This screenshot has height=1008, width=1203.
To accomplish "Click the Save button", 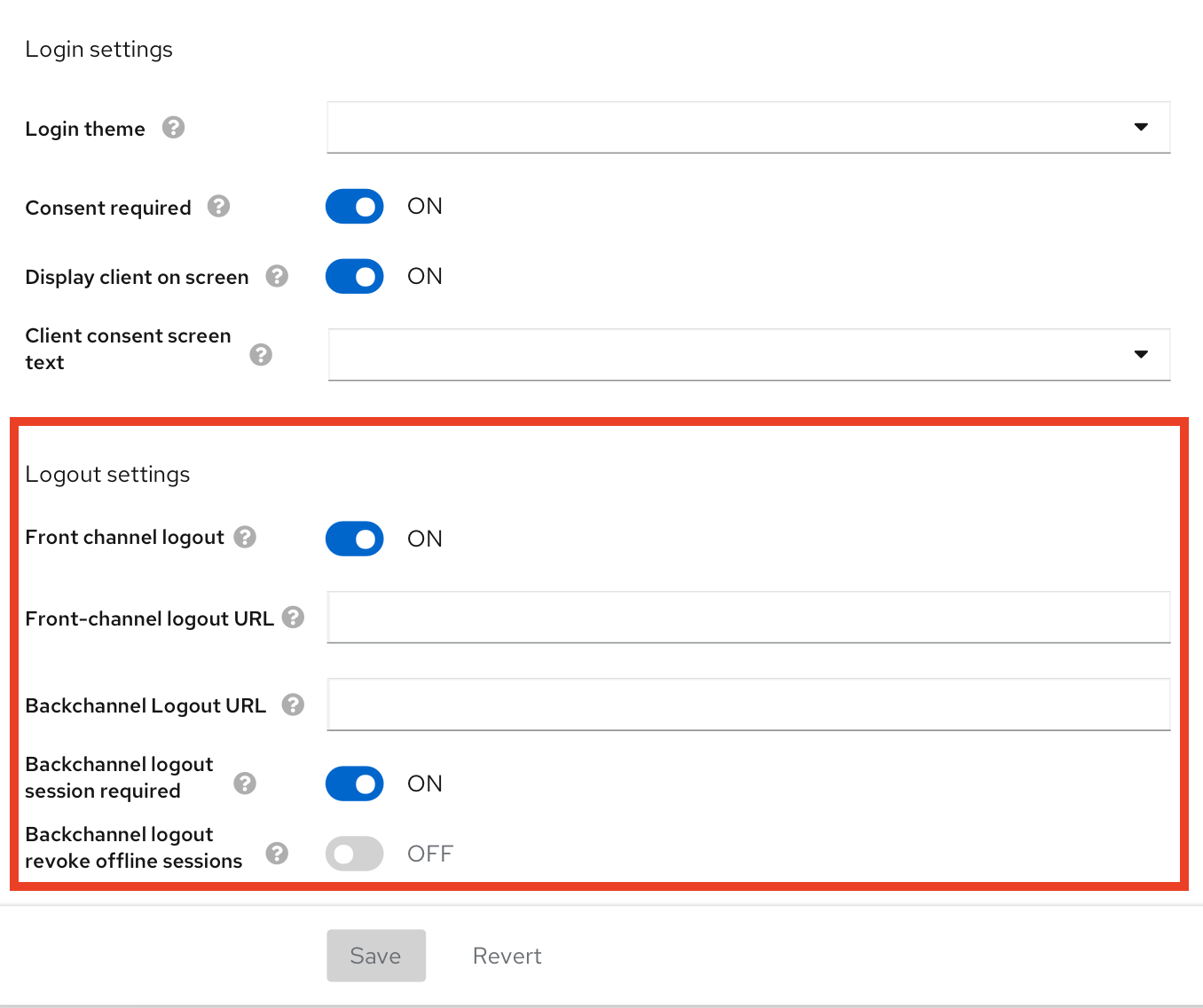I will pyautogui.click(x=375, y=956).
